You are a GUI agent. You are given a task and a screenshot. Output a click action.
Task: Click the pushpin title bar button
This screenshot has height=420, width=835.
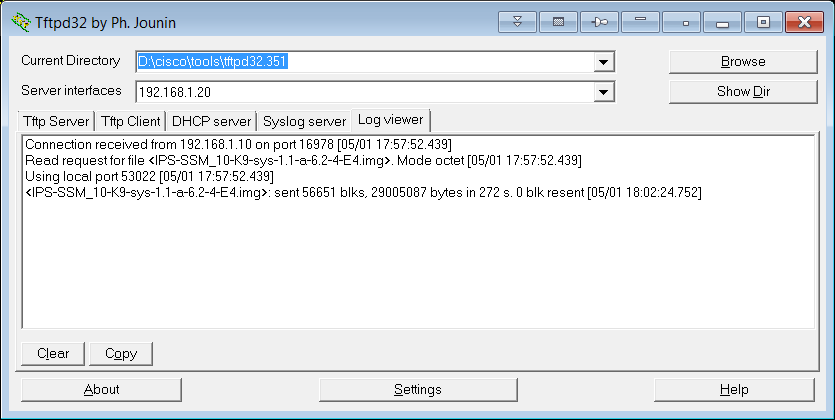(x=599, y=22)
